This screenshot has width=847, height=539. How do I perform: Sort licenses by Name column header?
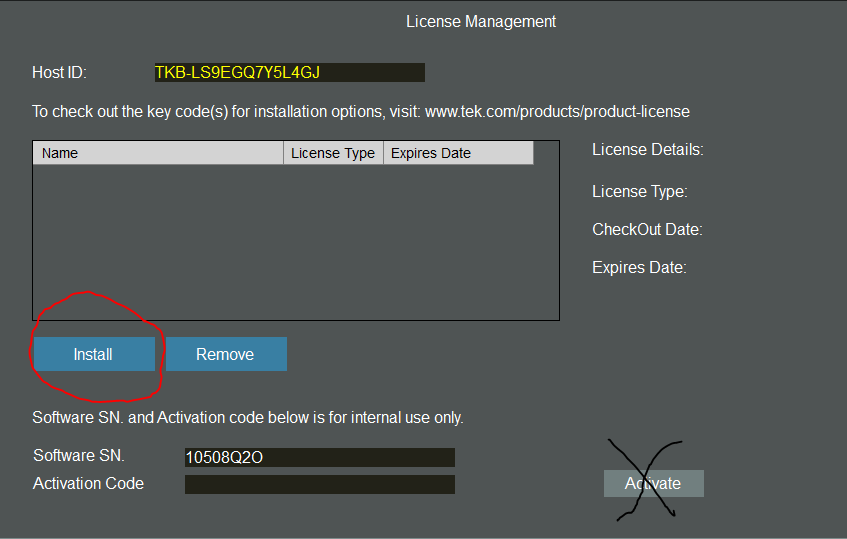pos(158,153)
